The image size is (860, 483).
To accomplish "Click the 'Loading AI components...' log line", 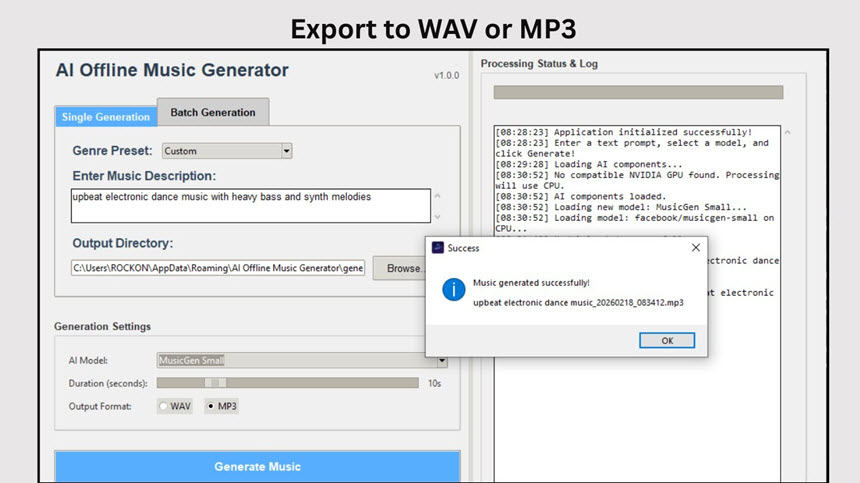I will coord(589,164).
